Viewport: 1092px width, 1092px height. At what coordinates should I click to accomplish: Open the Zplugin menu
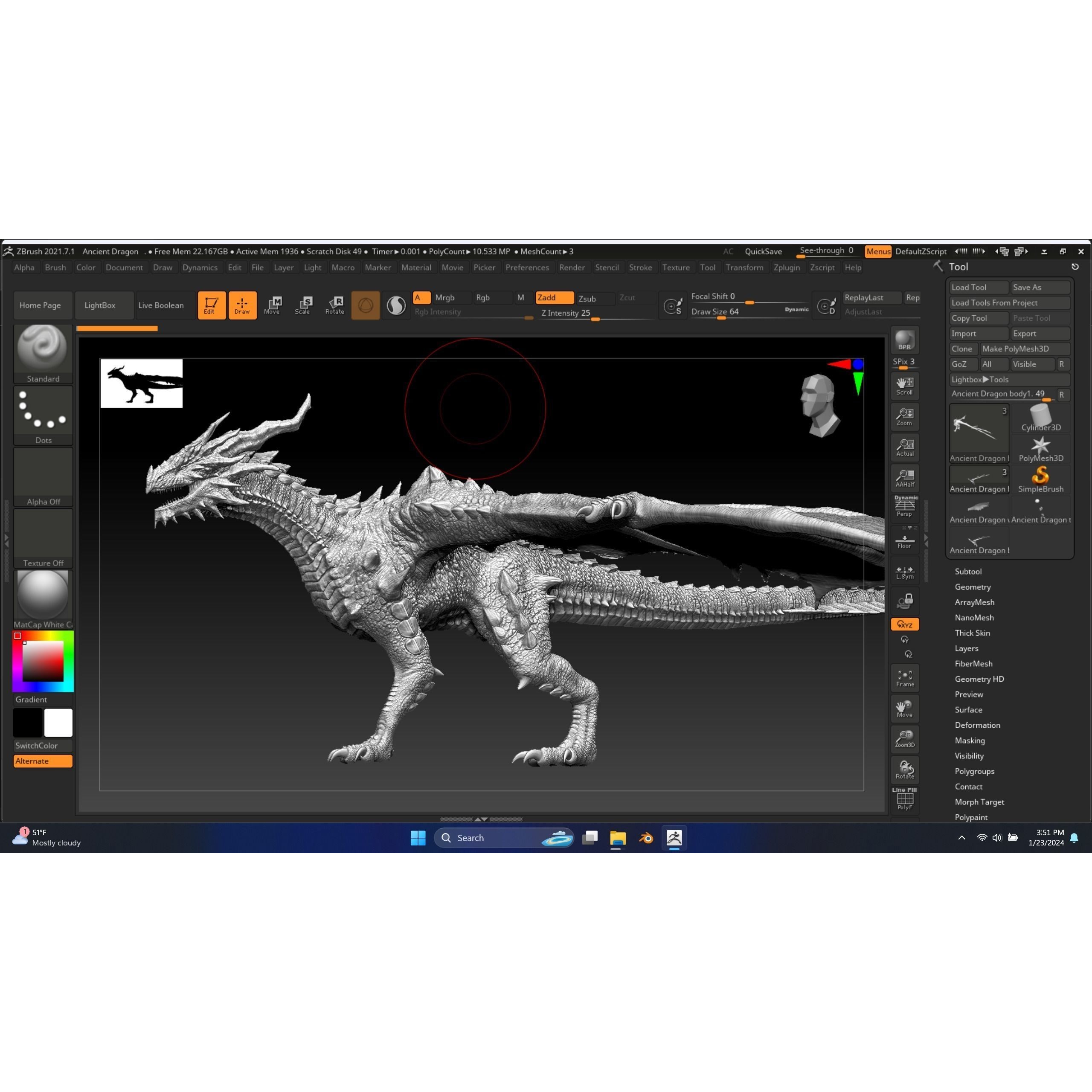click(x=787, y=267)
